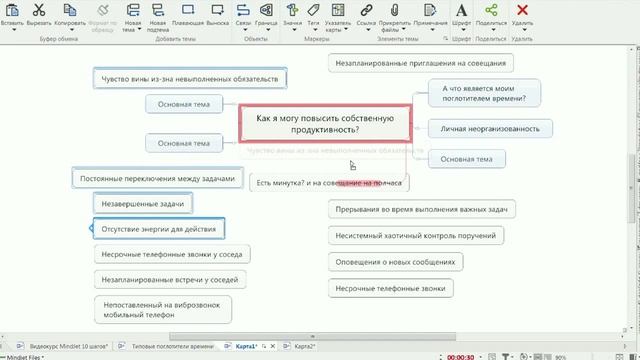Select the right-side Несрочные телефонные звонки topic

[x=390, y=288]
